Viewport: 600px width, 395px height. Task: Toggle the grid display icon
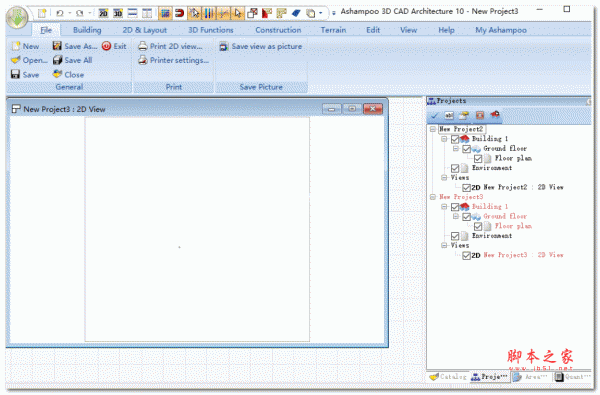click(165, 13)
